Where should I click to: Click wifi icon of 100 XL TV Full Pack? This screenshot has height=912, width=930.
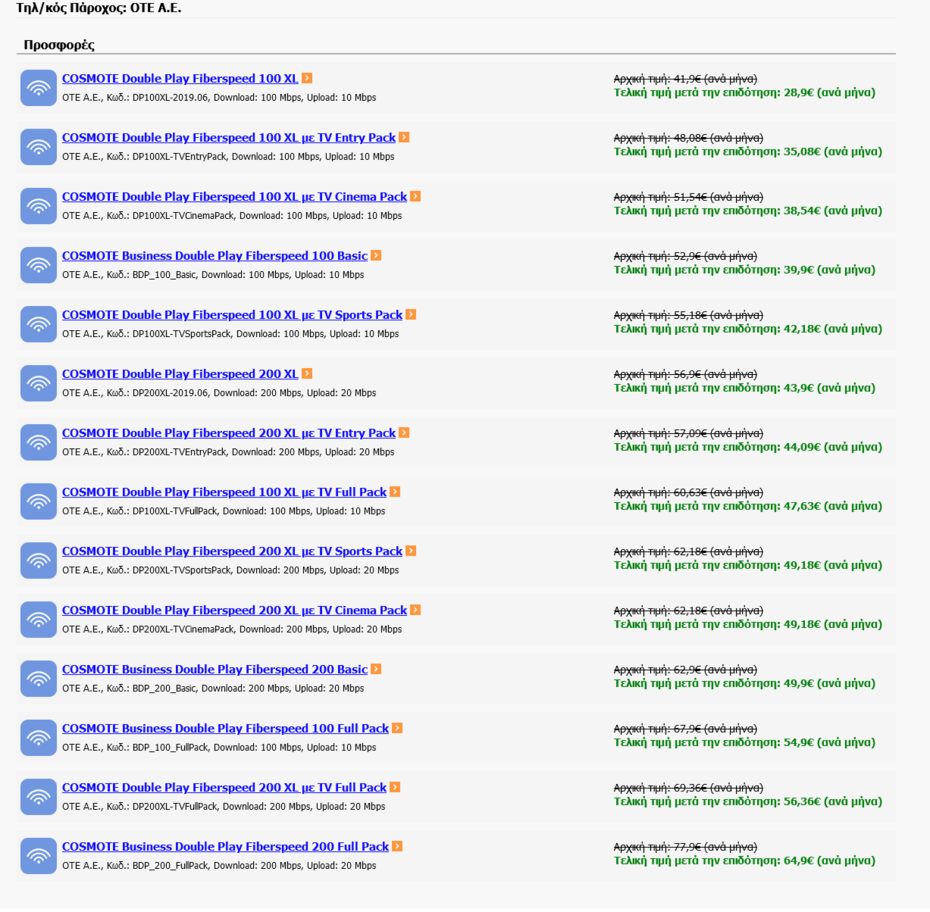click(x=39, y=502)
